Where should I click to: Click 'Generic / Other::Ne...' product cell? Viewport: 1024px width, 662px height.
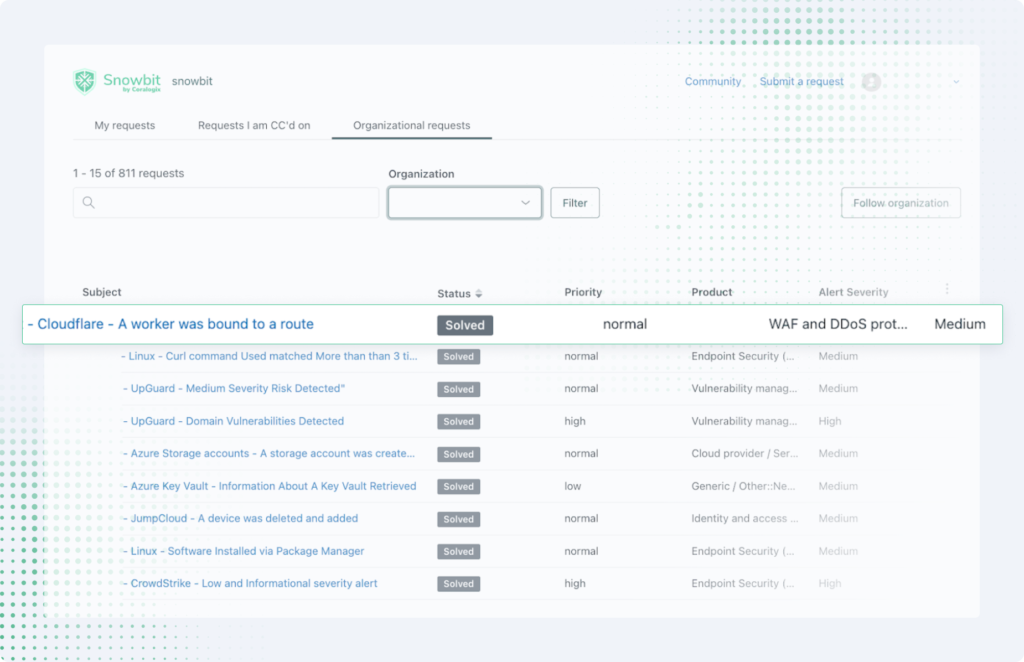743,486
